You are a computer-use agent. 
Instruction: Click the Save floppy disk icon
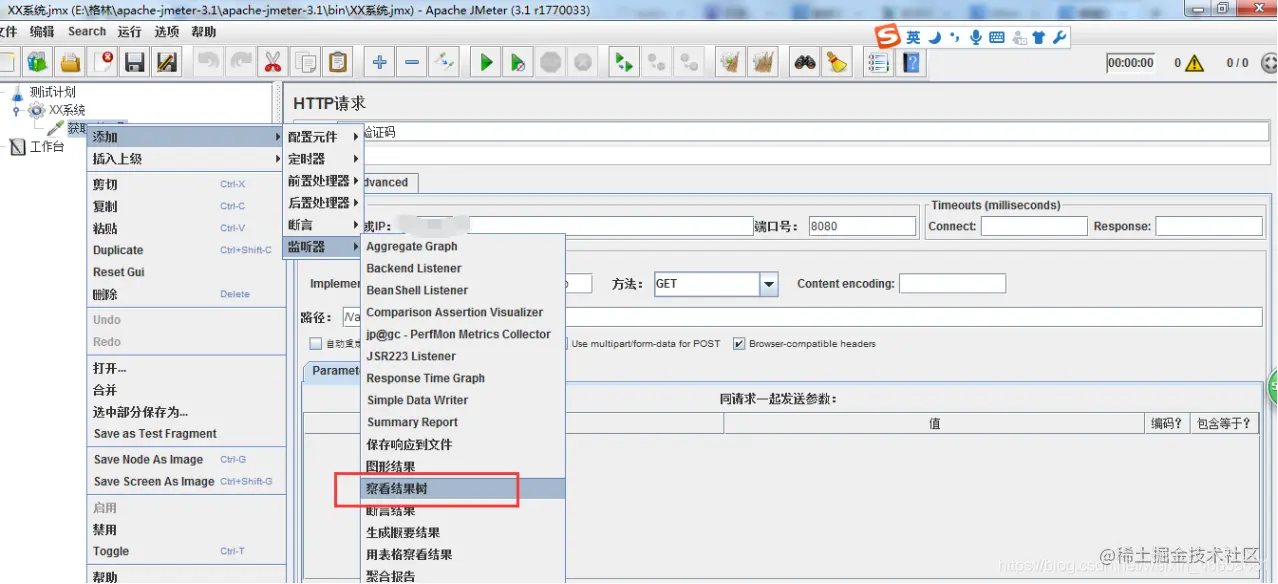pyautogui.click(x=135, y=62)
